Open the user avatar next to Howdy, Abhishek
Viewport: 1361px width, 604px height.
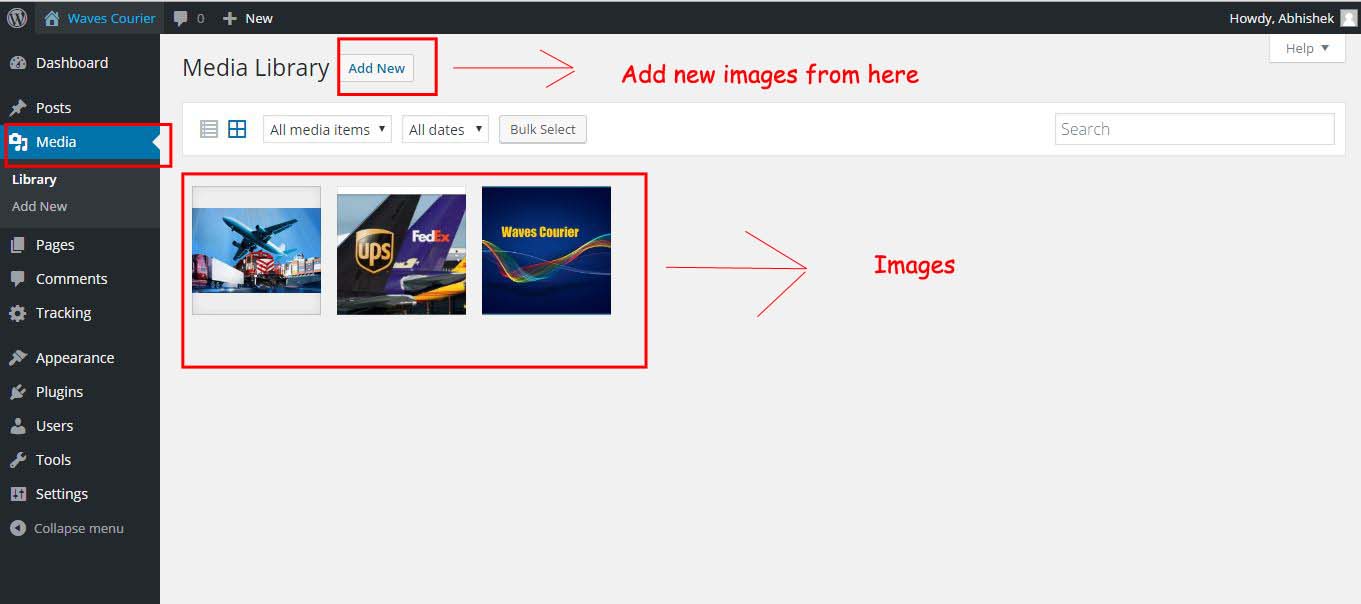pos(1348,18)
